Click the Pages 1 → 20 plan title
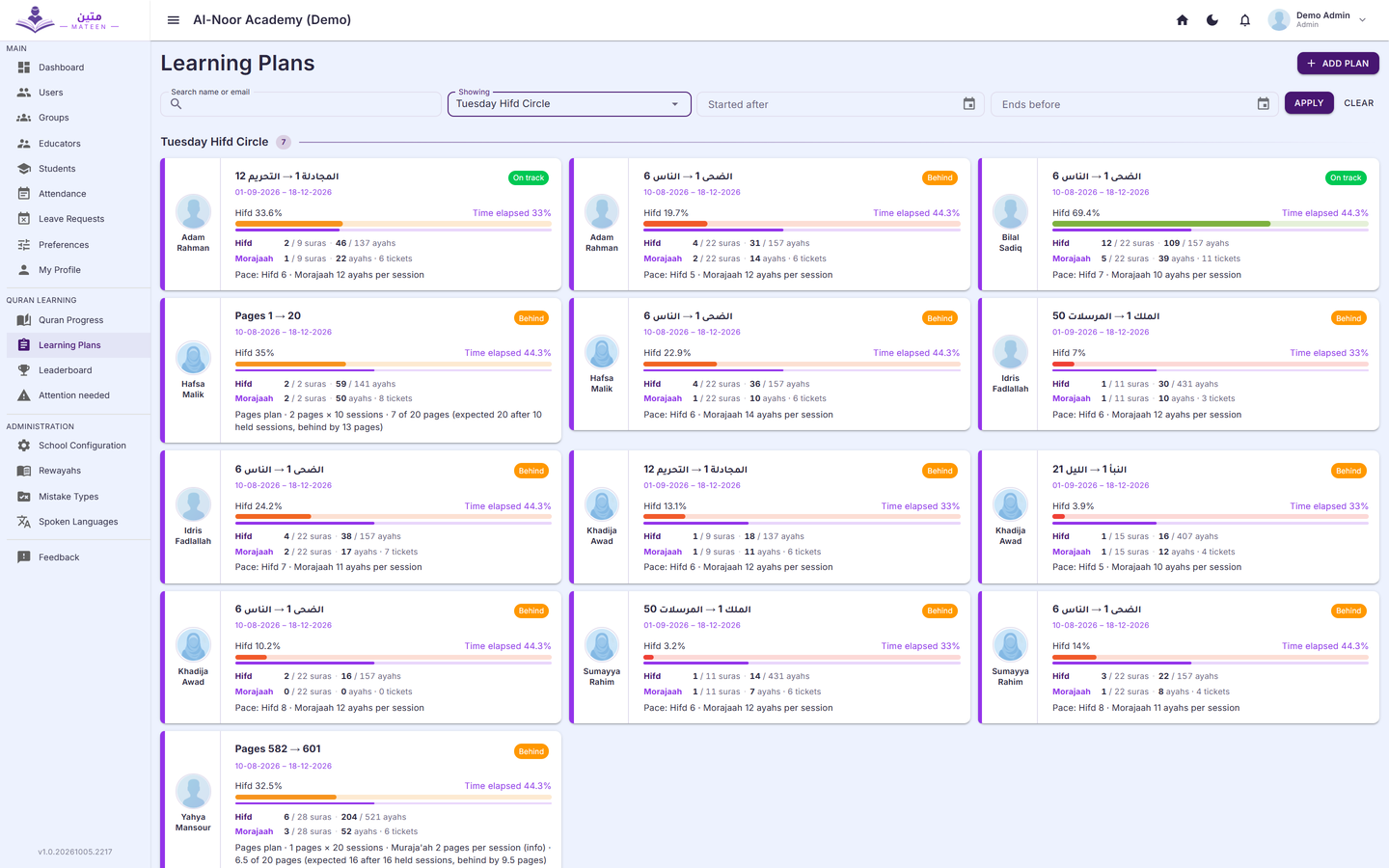This screenshot has height=868, width=1389. 268,316
